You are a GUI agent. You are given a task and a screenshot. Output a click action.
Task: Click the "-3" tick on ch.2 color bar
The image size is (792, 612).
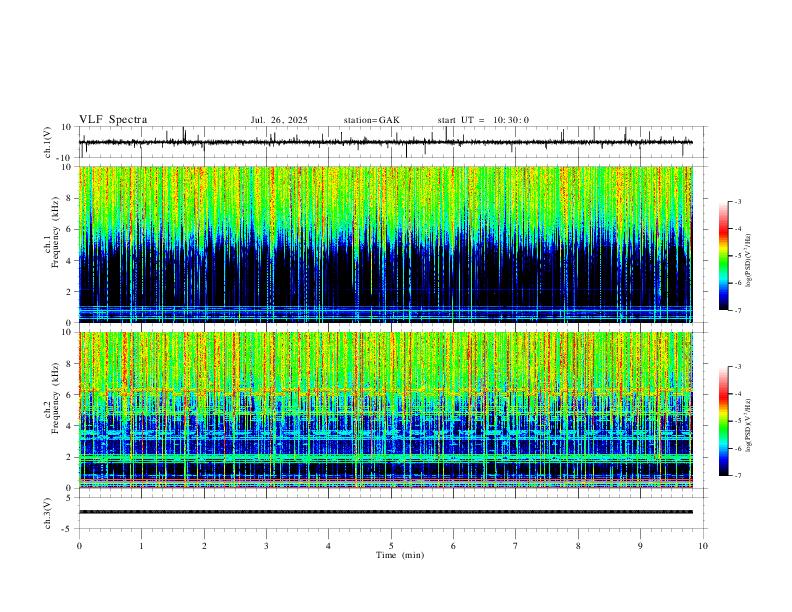[738, 367]
